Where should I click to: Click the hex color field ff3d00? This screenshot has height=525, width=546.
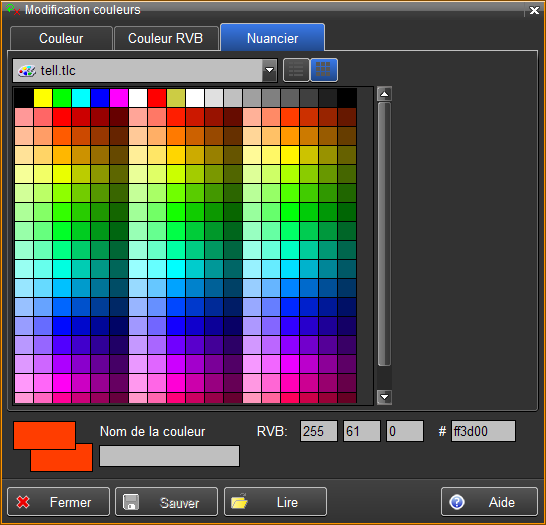click(483, 431)
